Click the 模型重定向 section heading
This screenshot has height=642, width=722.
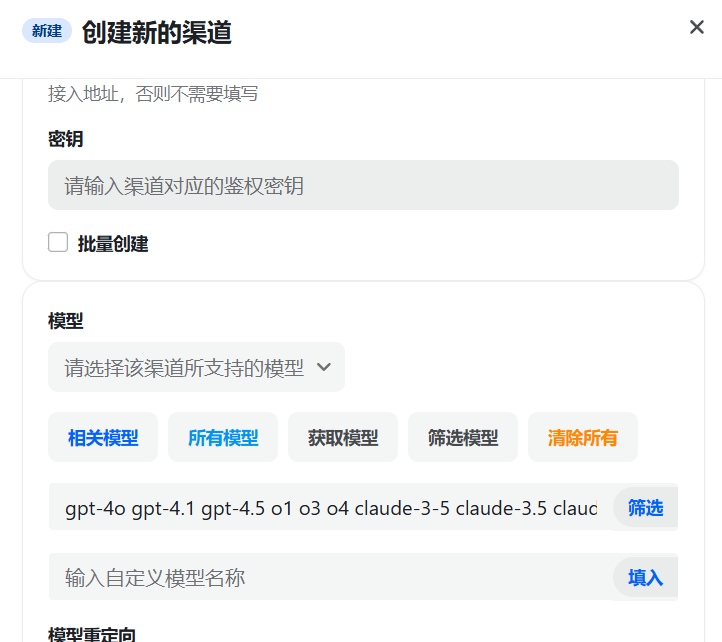point(92,634)
